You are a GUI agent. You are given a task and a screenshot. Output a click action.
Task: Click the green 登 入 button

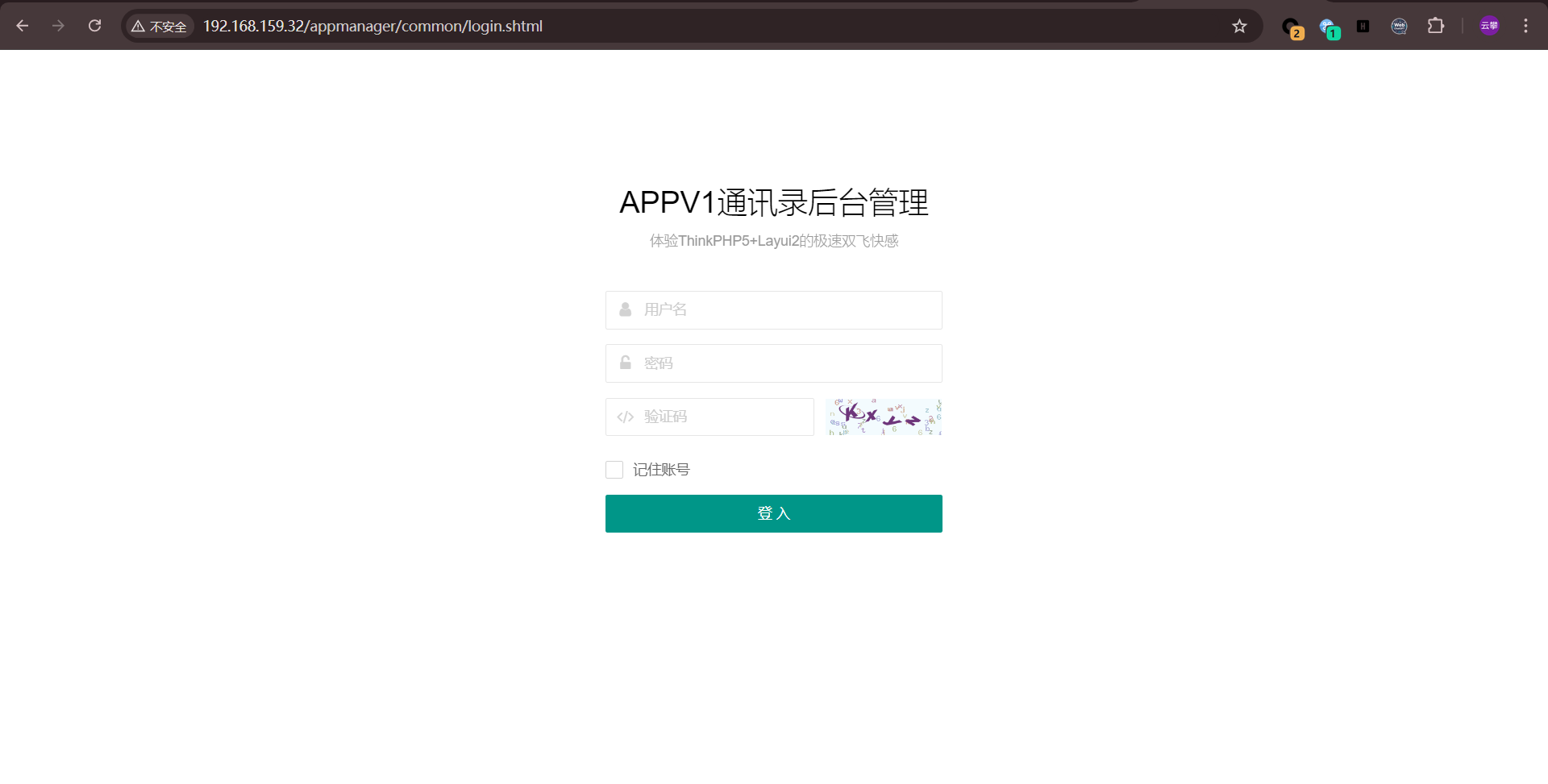pyautogui.click(x=774, y=513)
